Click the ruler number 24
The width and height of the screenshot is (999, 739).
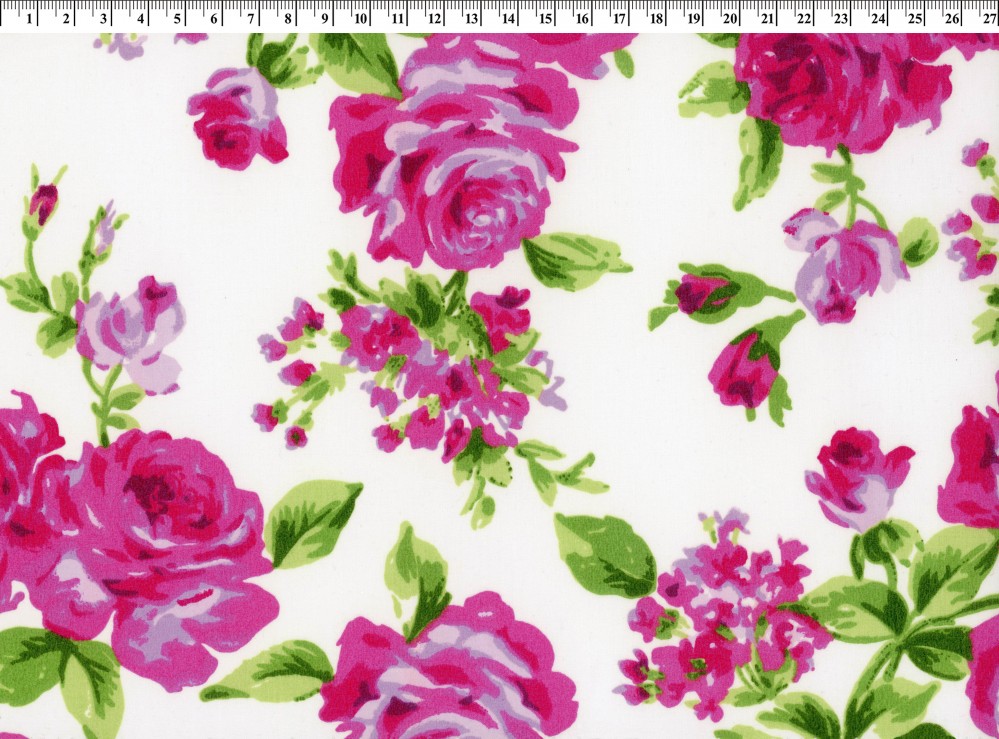pyautogui.click(x=878, y=18)
